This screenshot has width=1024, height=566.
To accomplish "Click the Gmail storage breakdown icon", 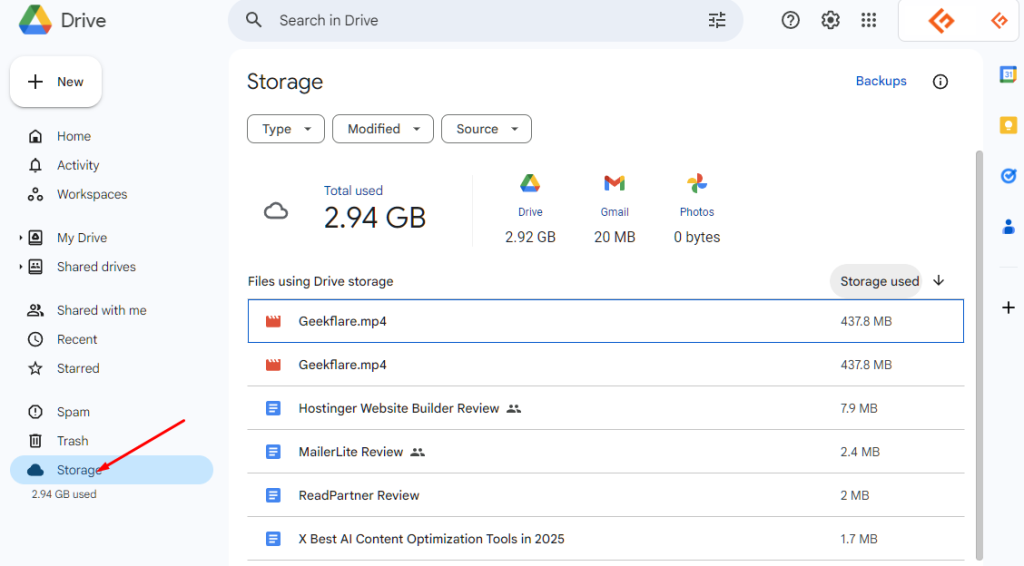I will 614,183.
